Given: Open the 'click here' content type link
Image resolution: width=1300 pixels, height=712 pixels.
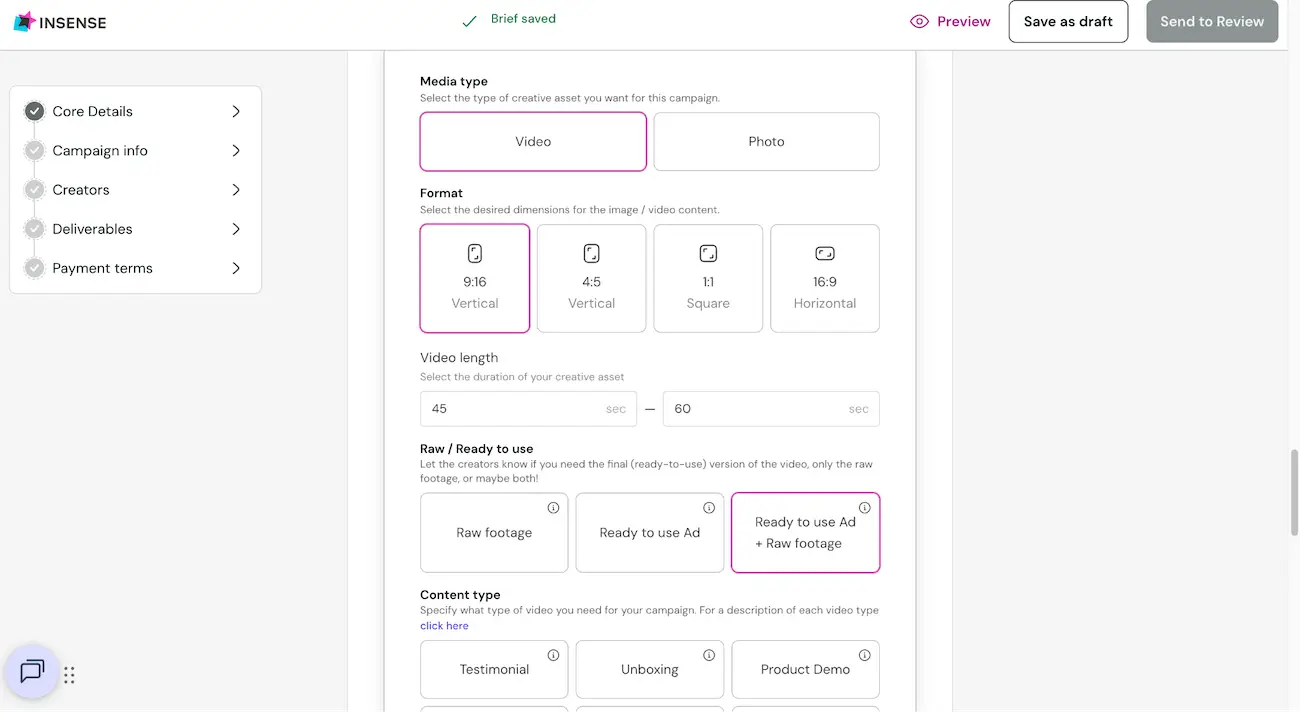Looking at the screenshot, I should 444,626.
